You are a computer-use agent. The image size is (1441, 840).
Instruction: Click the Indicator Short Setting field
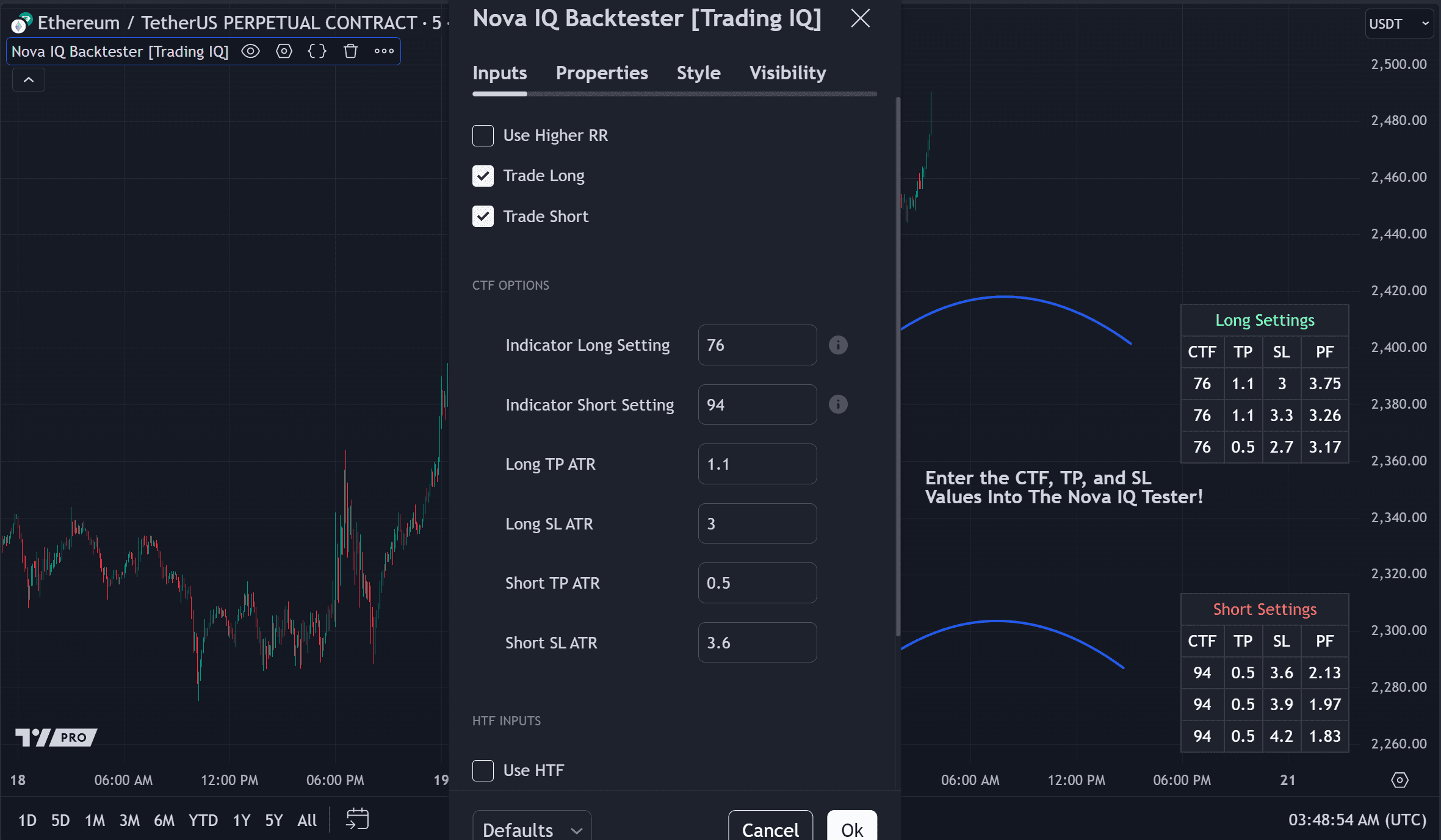(757, 404)
